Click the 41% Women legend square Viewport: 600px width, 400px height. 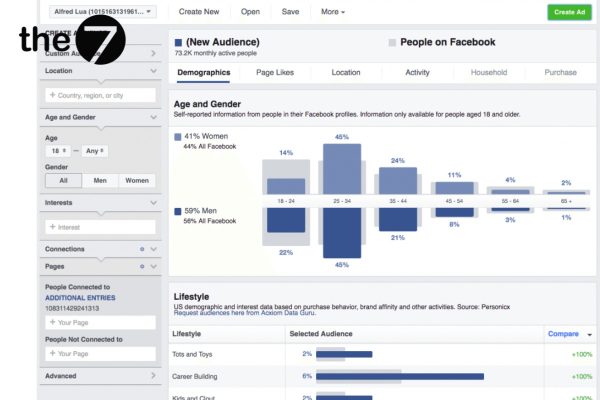178,137
